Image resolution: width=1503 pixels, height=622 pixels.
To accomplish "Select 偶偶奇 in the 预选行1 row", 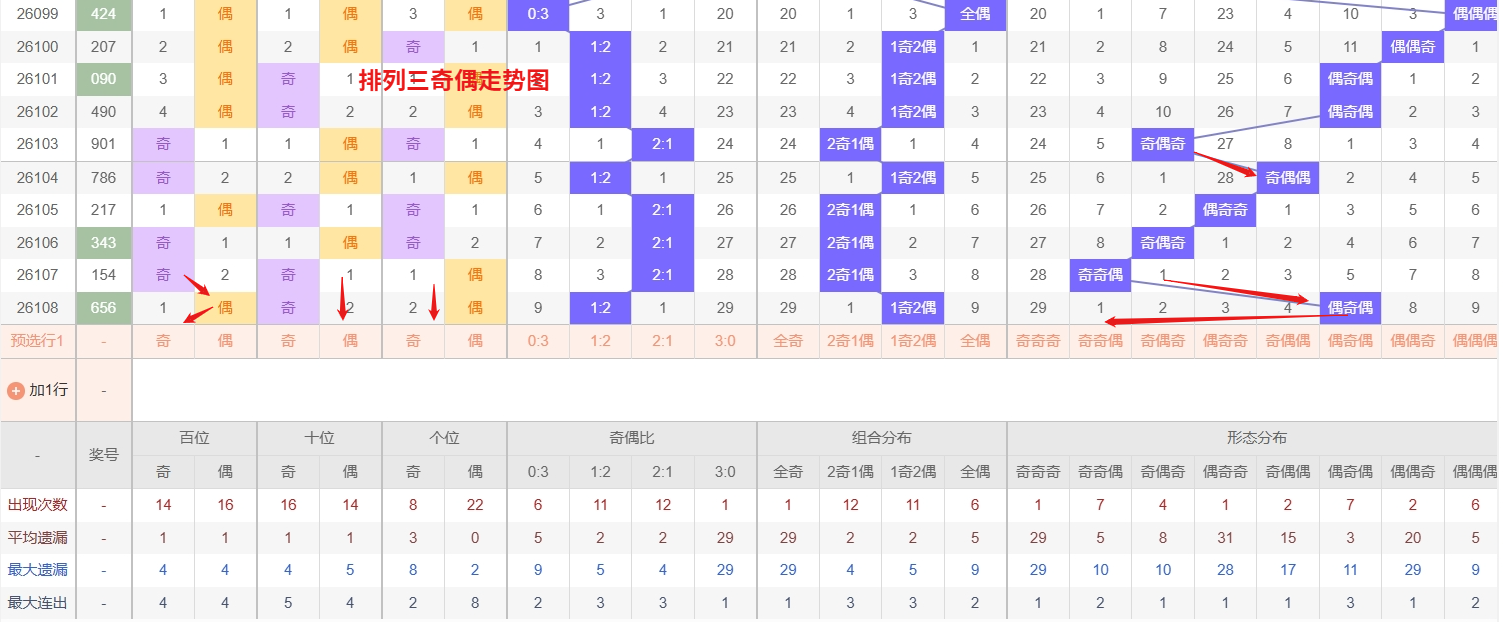I will pyautogui.click(x=1413, y=341).
